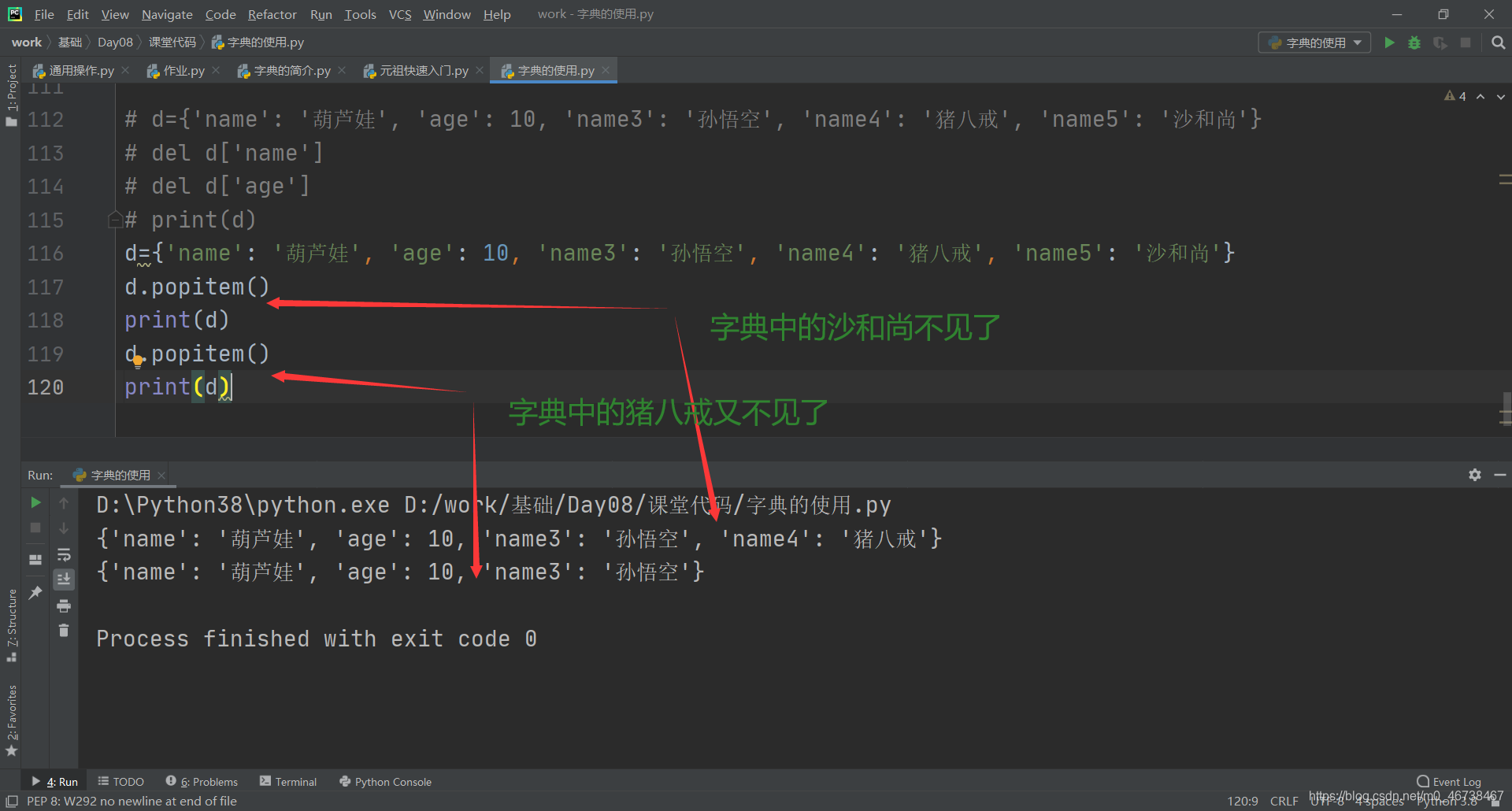Click line number 116 in gutter

(46, 254)
